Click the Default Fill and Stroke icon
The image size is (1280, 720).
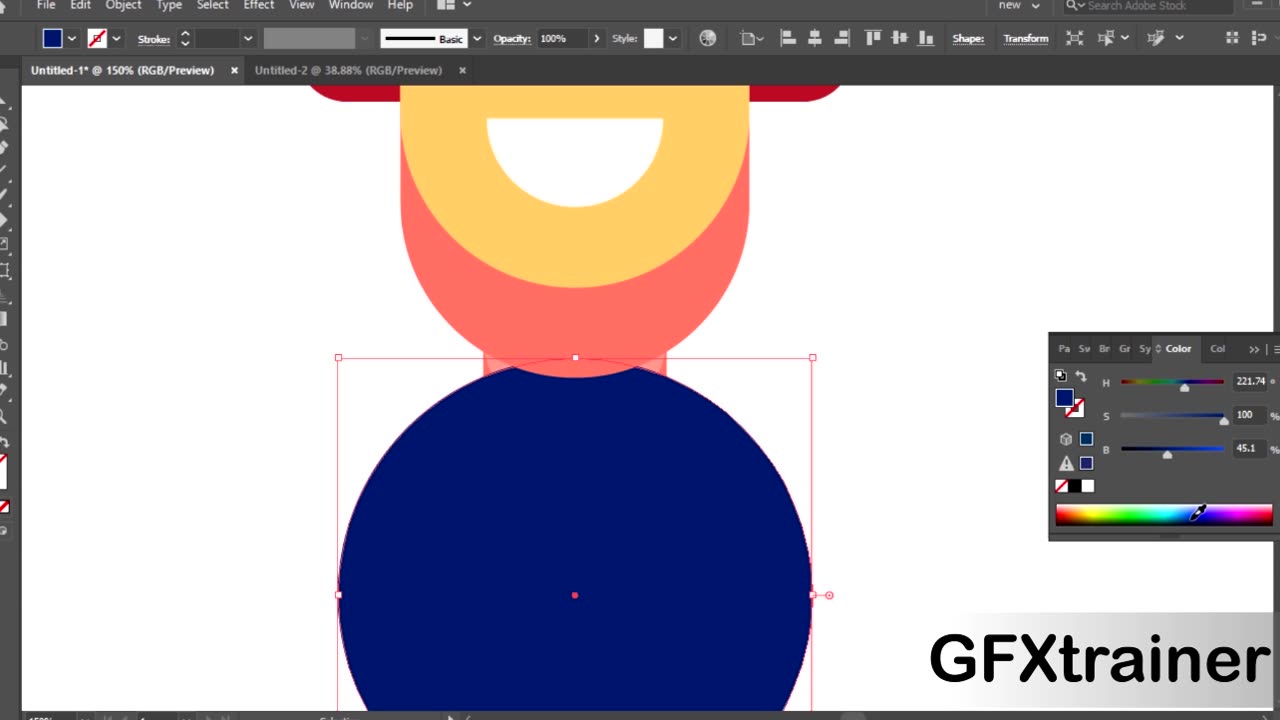tap(1060, 376)
